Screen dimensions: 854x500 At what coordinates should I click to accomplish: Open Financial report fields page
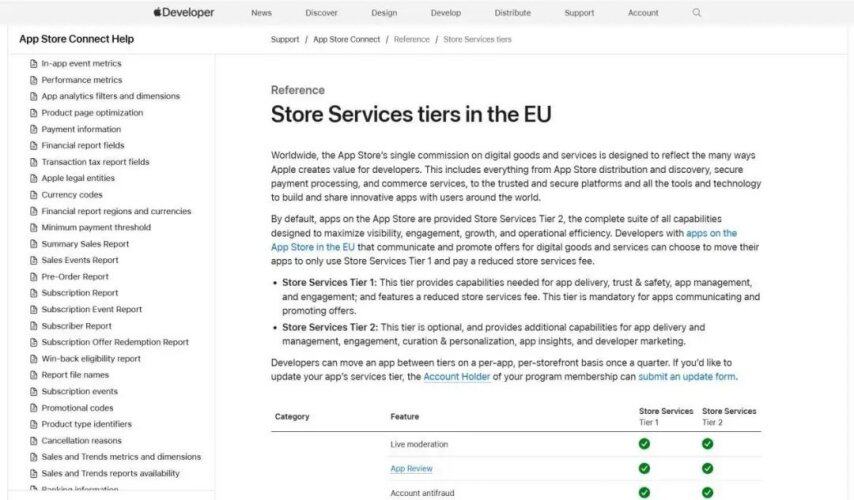[83, 145]
